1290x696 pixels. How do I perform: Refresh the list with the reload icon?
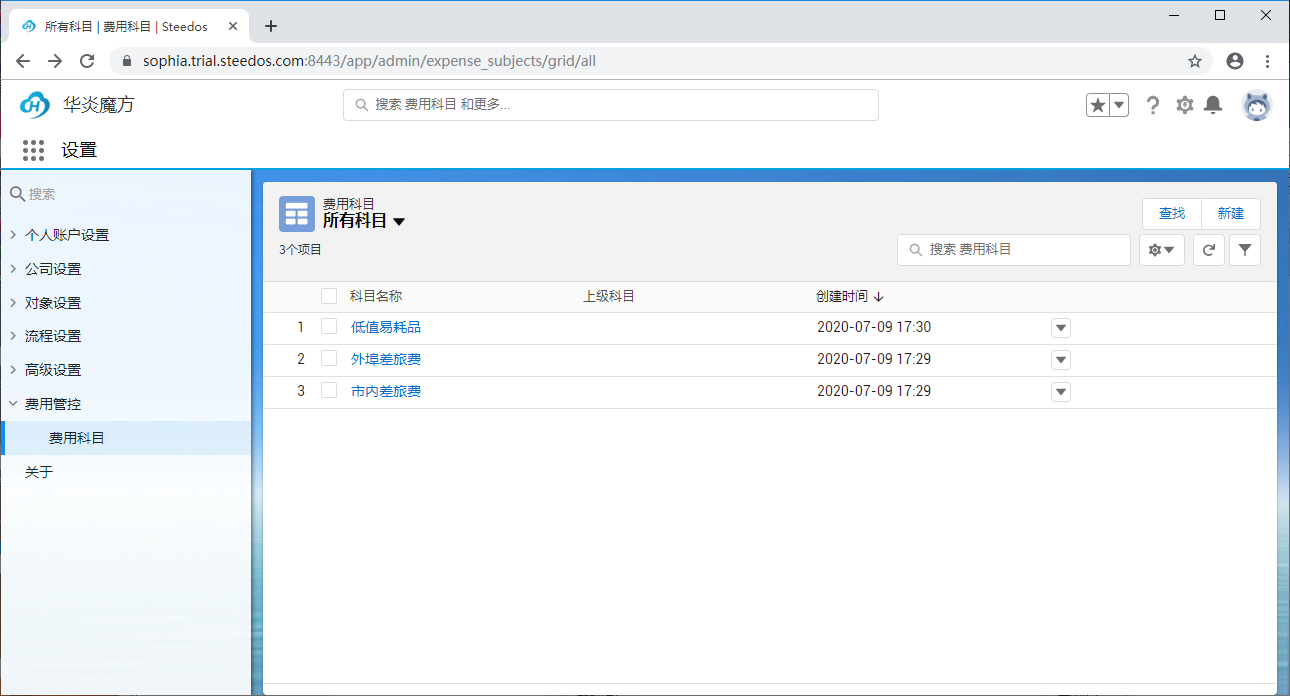tap(1208, 250)
